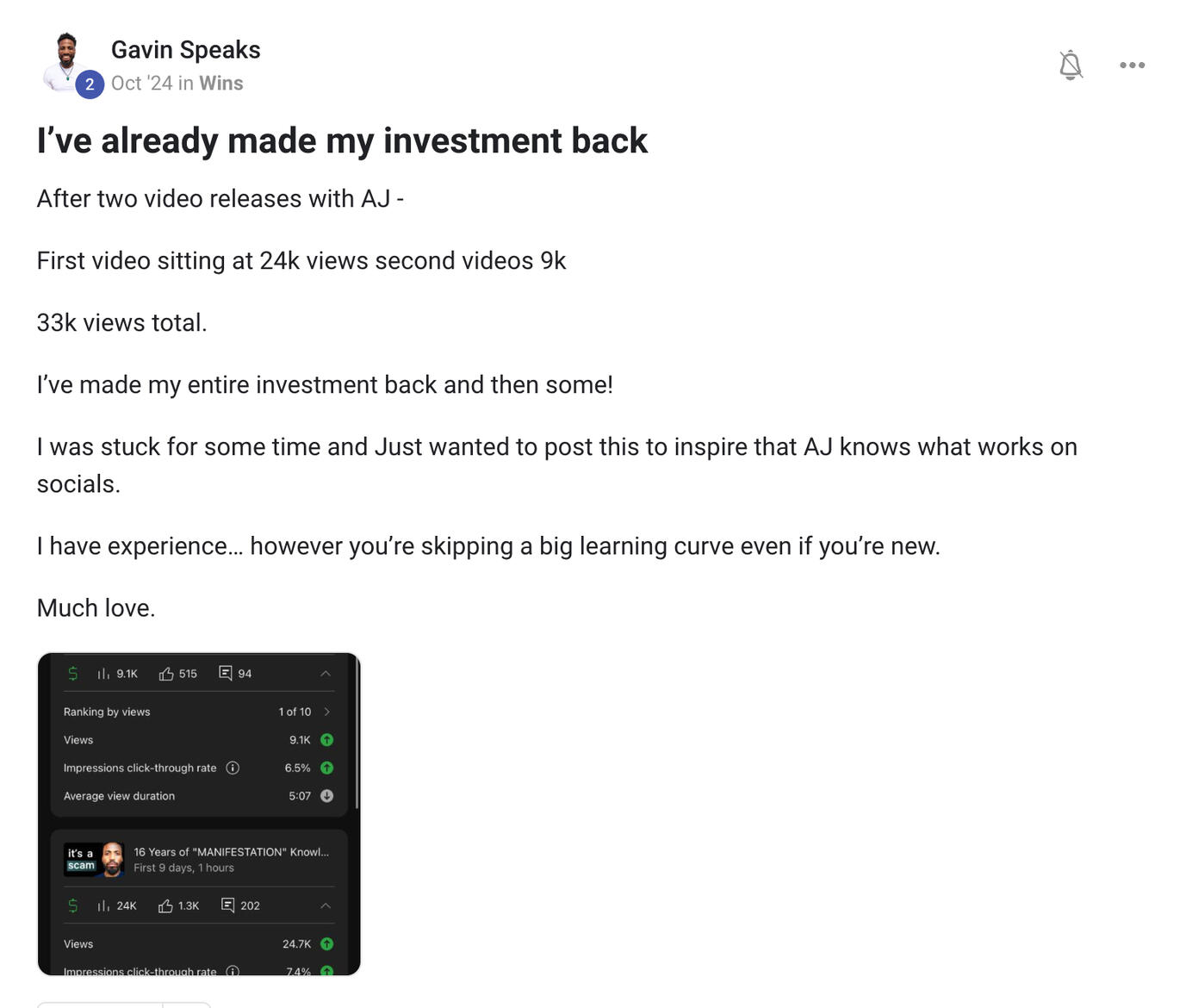Click the "it's a scam" video thumbnail
The image size is (1186, 1008).
94,860
